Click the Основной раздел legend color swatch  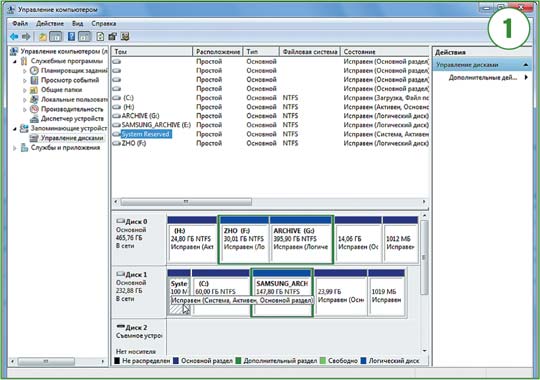pos(176,361)
